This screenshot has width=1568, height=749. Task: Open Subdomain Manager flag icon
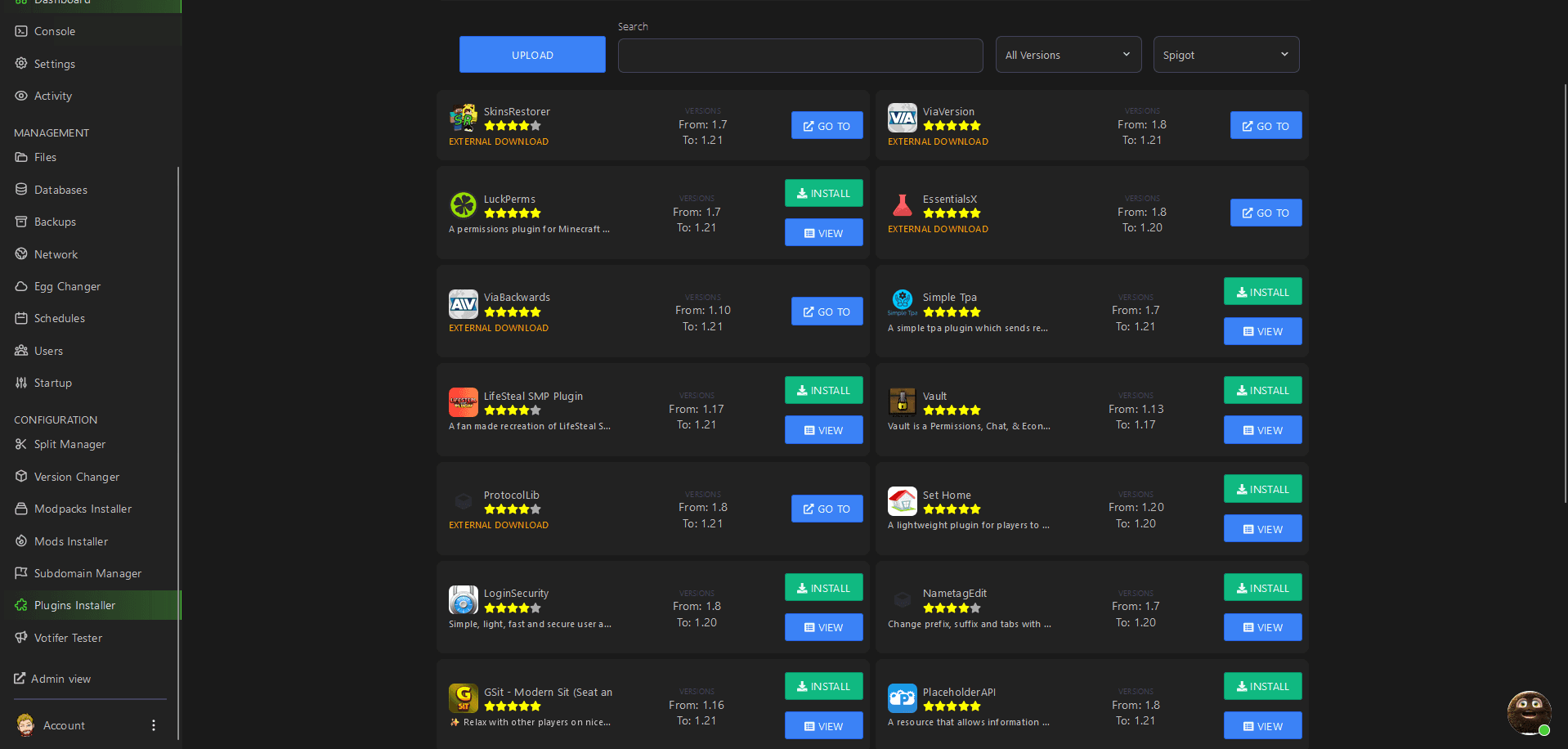21,573
